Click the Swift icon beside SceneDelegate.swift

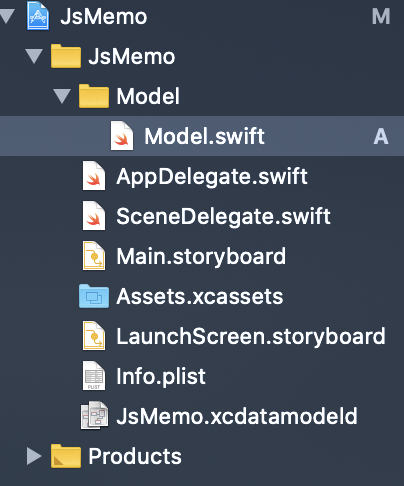click(94, 216)
